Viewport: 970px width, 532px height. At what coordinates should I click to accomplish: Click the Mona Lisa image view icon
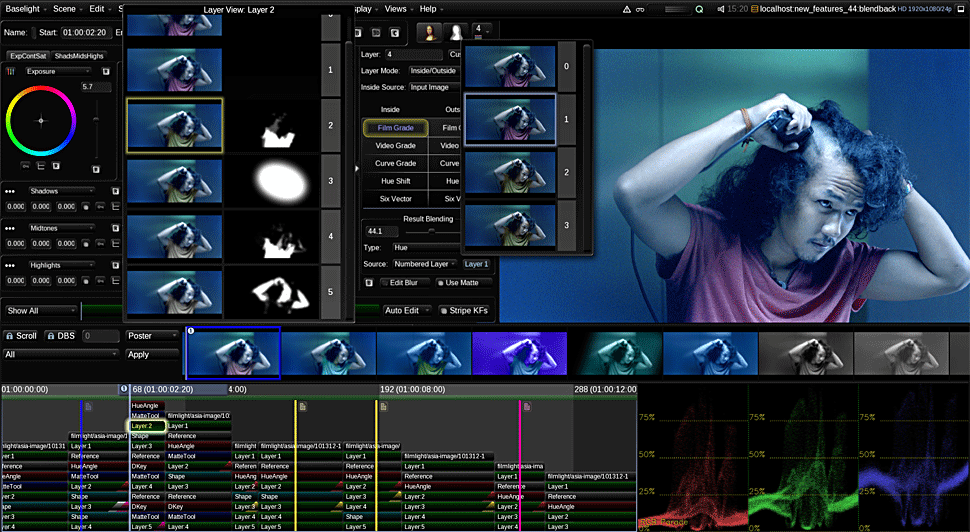tap(429, 32)
